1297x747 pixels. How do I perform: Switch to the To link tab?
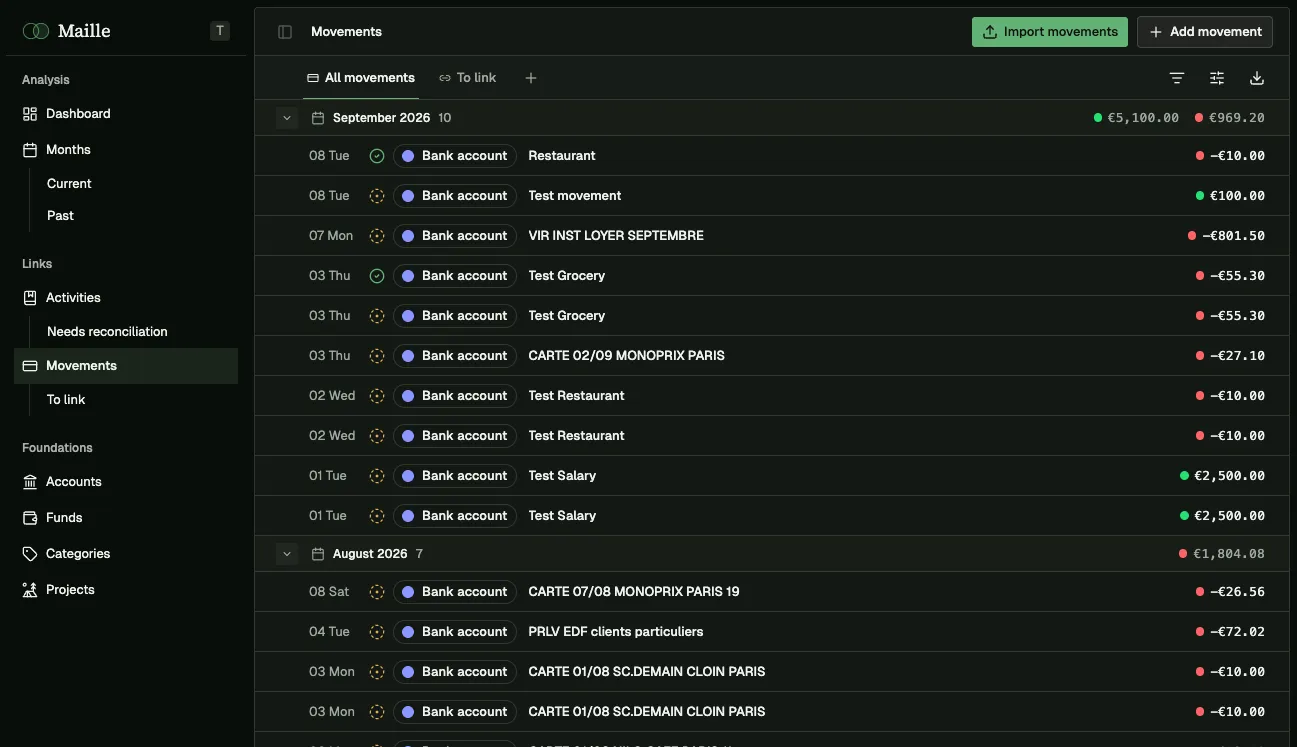(x=467, y=78)
